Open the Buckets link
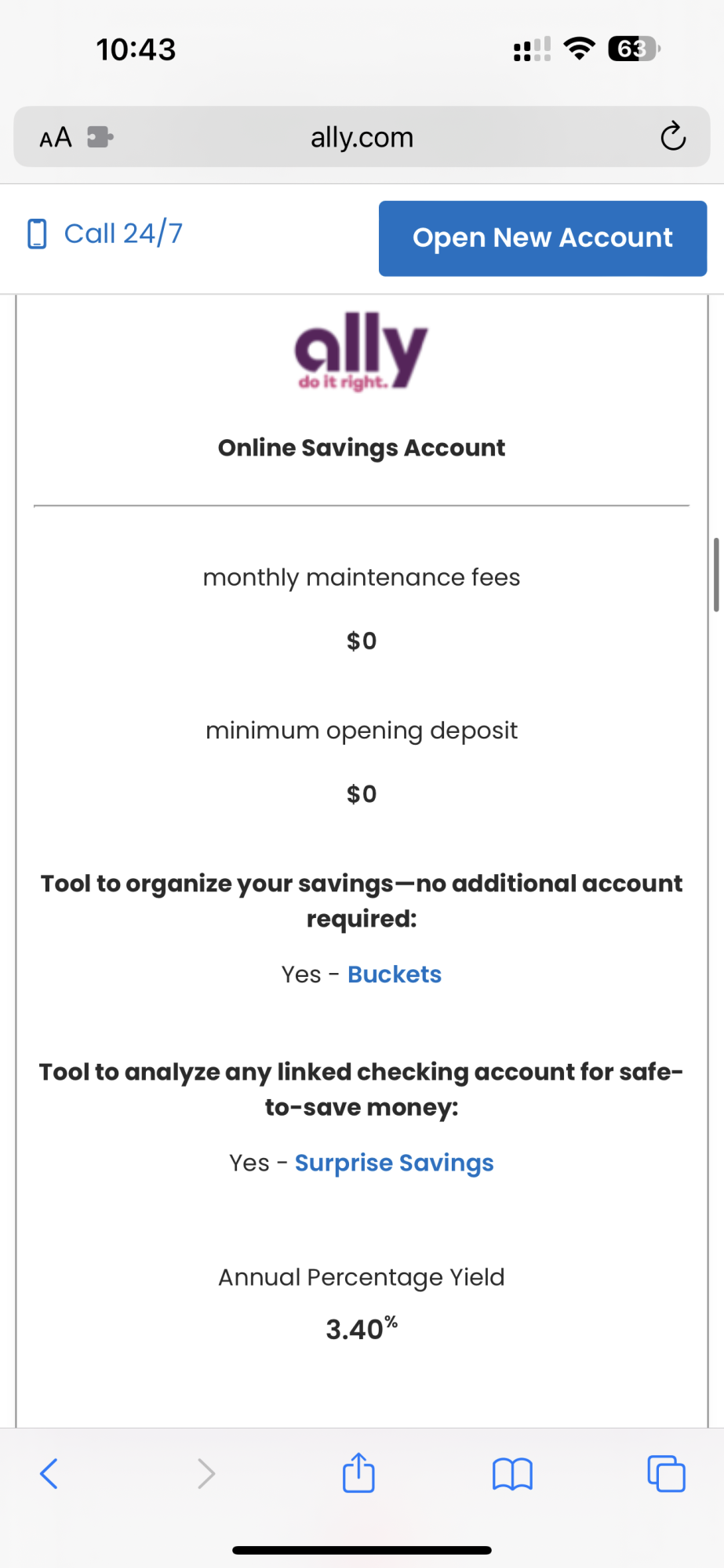Screen dimensions: 724x1568 394,974
